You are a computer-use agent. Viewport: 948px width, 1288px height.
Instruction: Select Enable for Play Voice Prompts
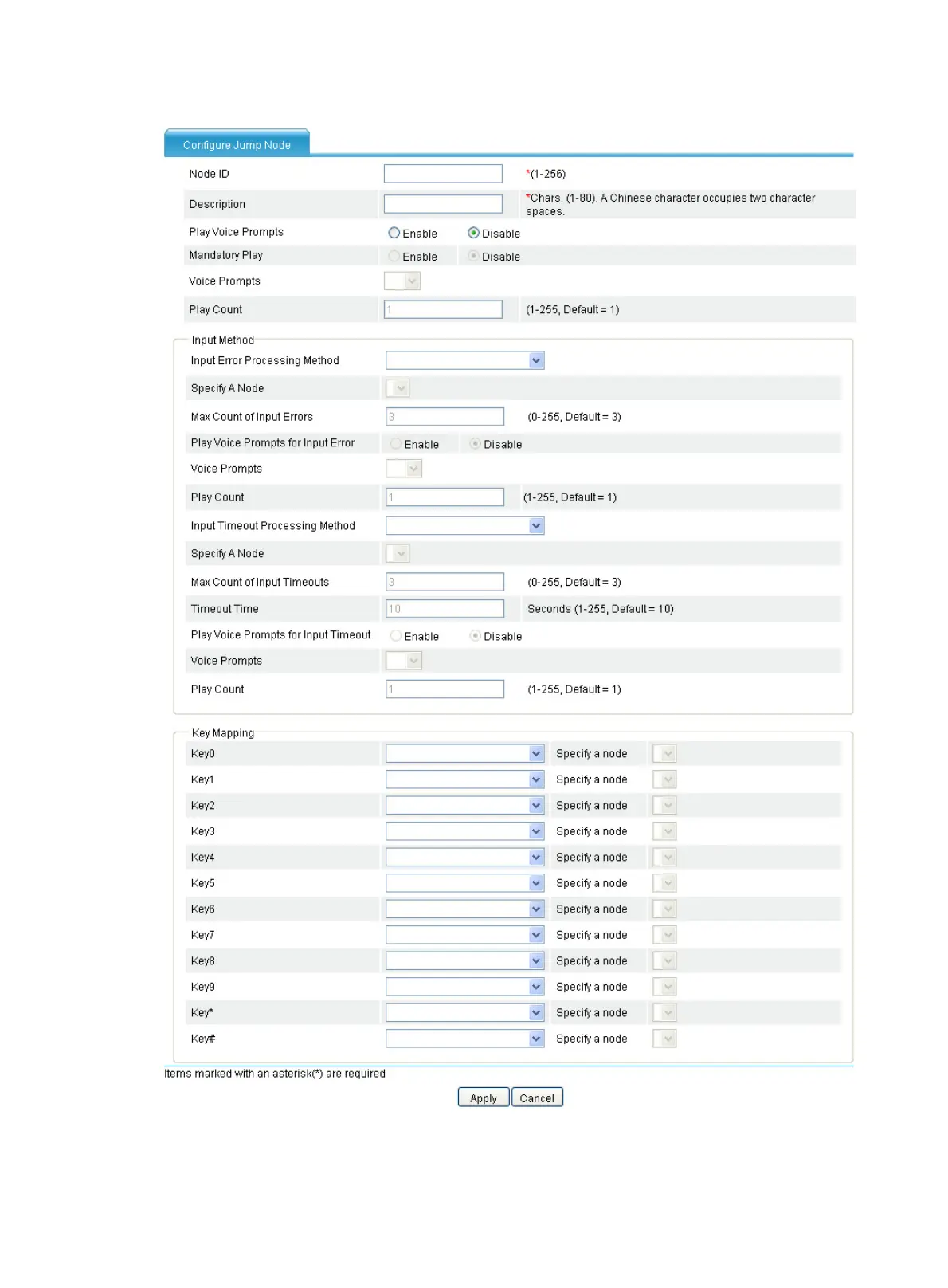[394, 233]
